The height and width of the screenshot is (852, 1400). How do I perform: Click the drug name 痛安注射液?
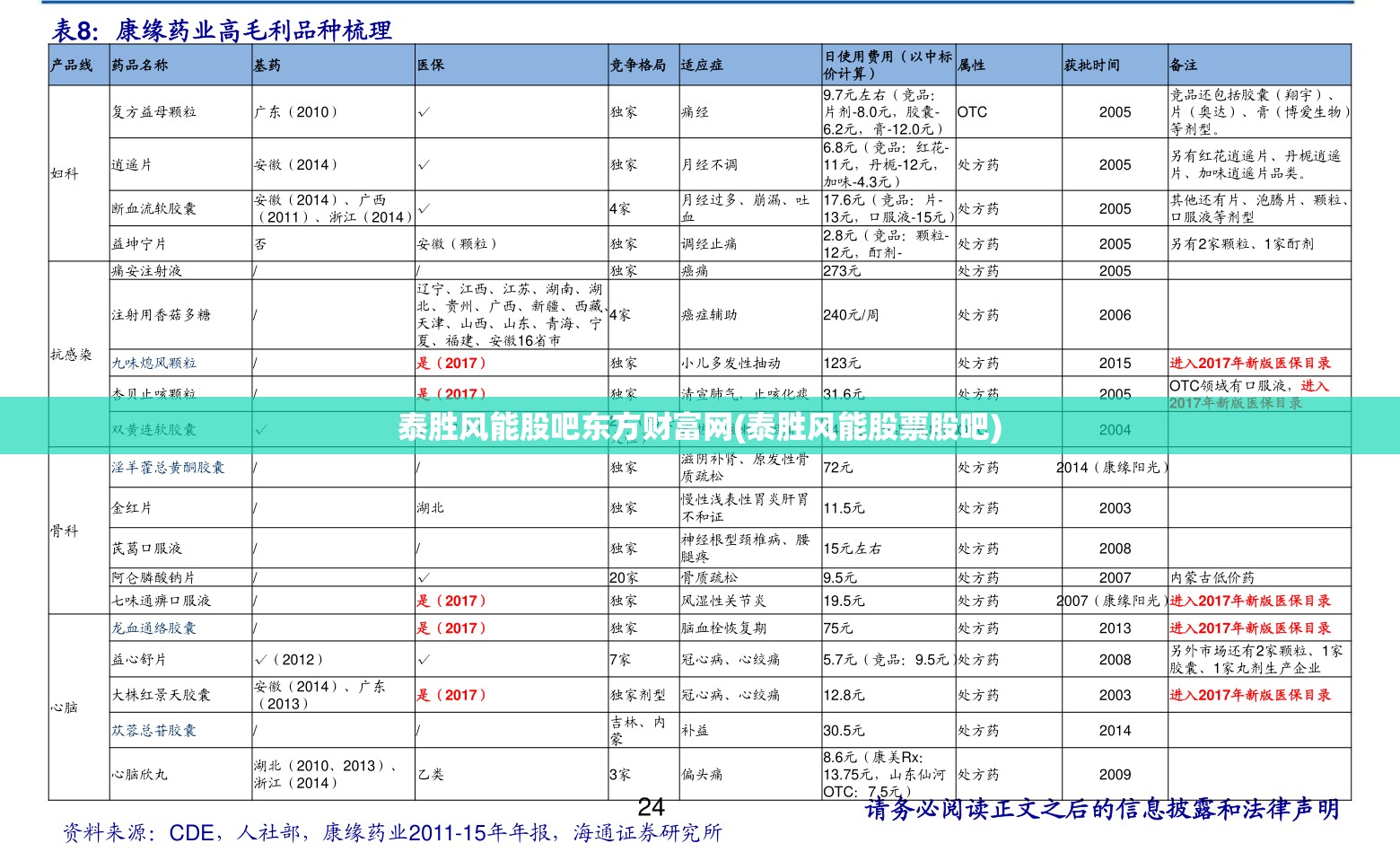146,271
